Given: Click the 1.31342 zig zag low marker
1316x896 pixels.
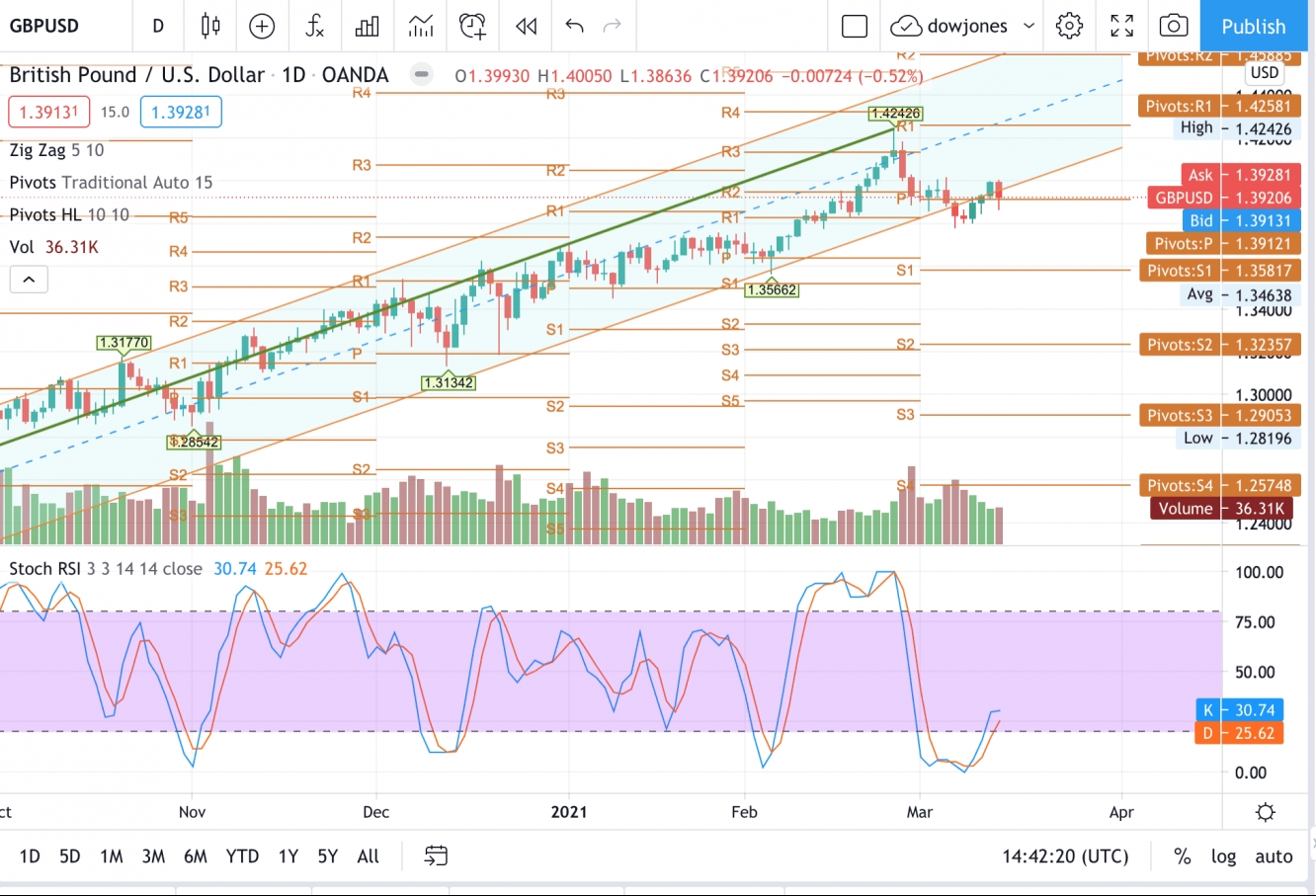Looking at the screenshot, I should 449,382.
